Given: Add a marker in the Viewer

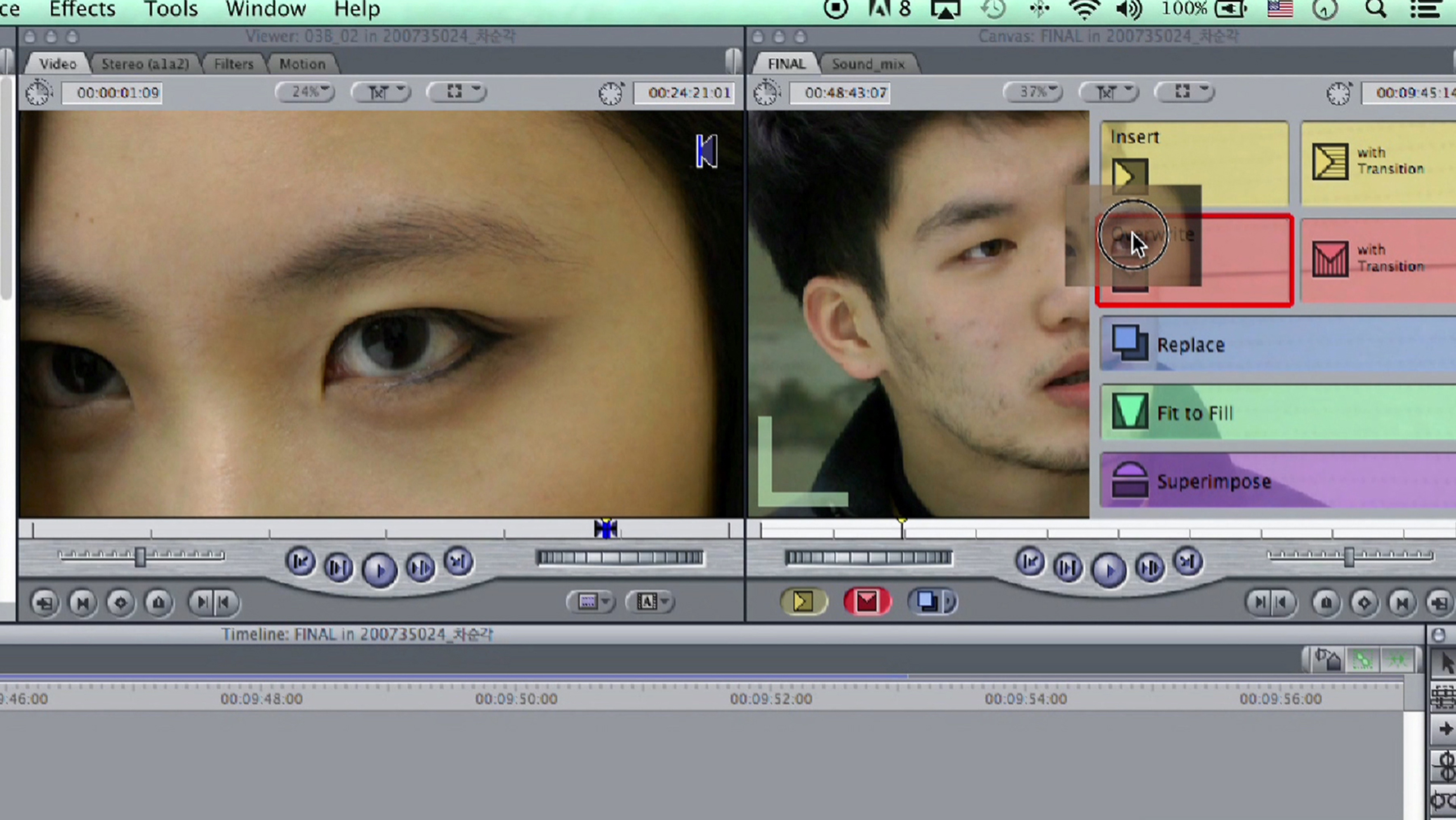Looking at the screenshot, I should pos(158,603).
